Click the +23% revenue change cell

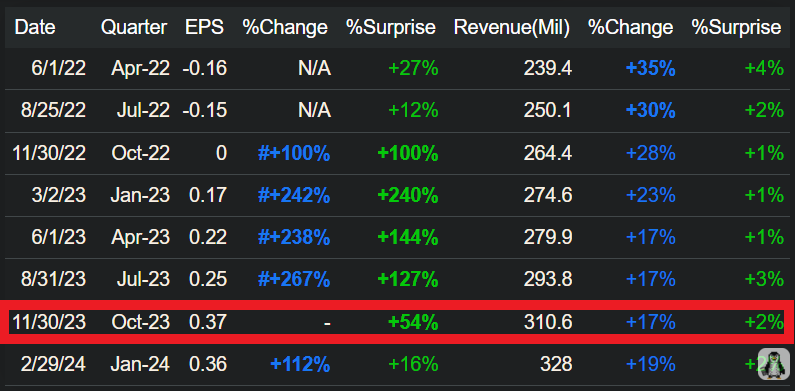(x=651, y=195)
